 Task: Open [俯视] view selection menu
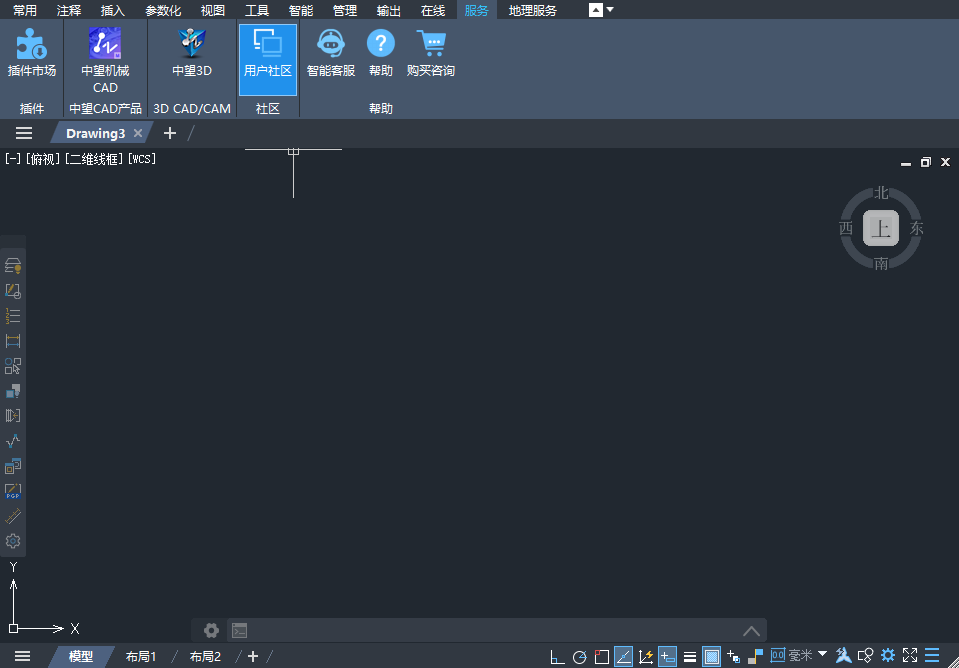click(x=43, y=158)
